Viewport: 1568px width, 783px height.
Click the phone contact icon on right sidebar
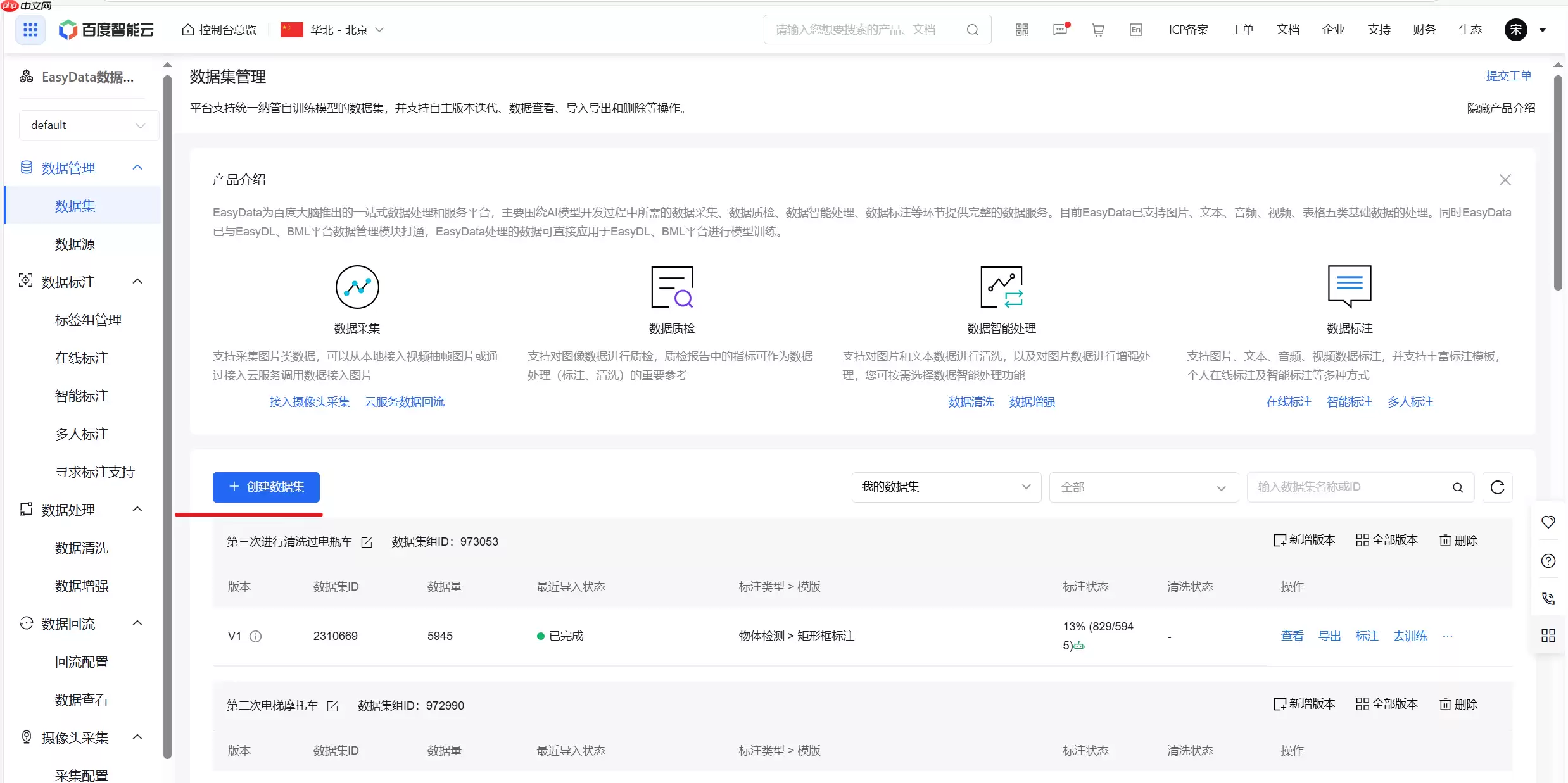(x=1549, y=599)
